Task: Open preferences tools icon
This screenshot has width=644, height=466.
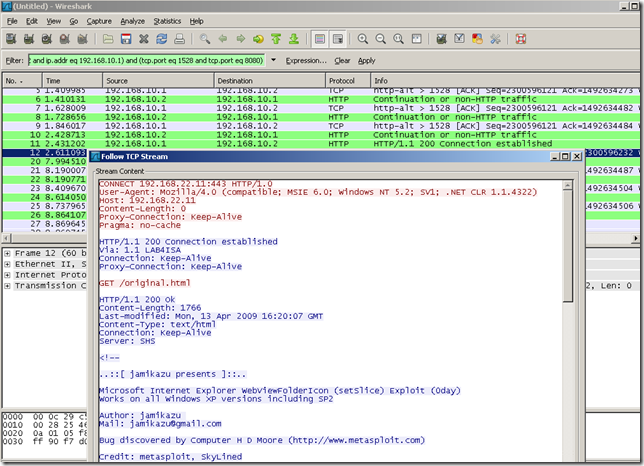Action: 495,39
